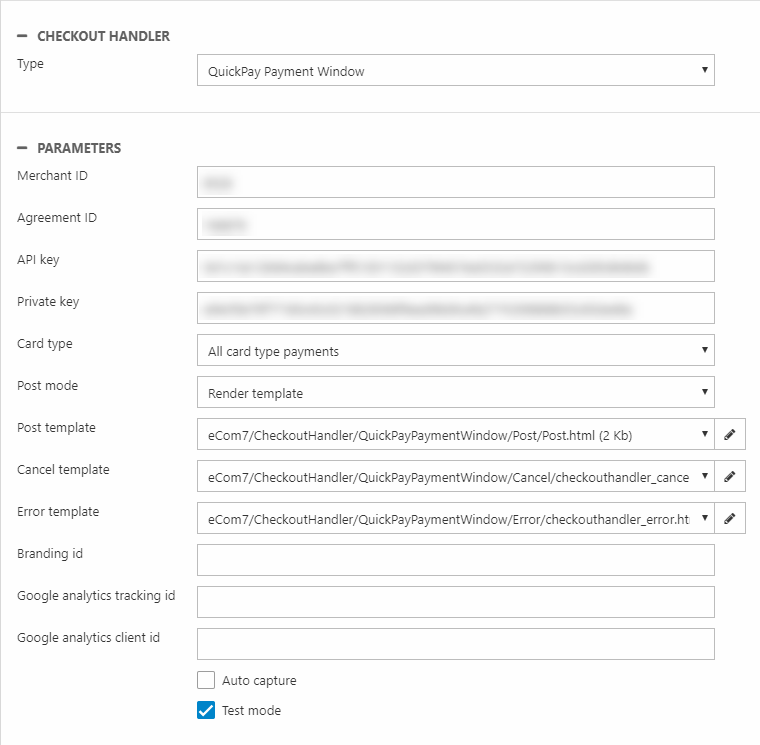760x745 pixels.
Task: Click the API key input field
Action: pyautogui.click(x=455, y=266)
